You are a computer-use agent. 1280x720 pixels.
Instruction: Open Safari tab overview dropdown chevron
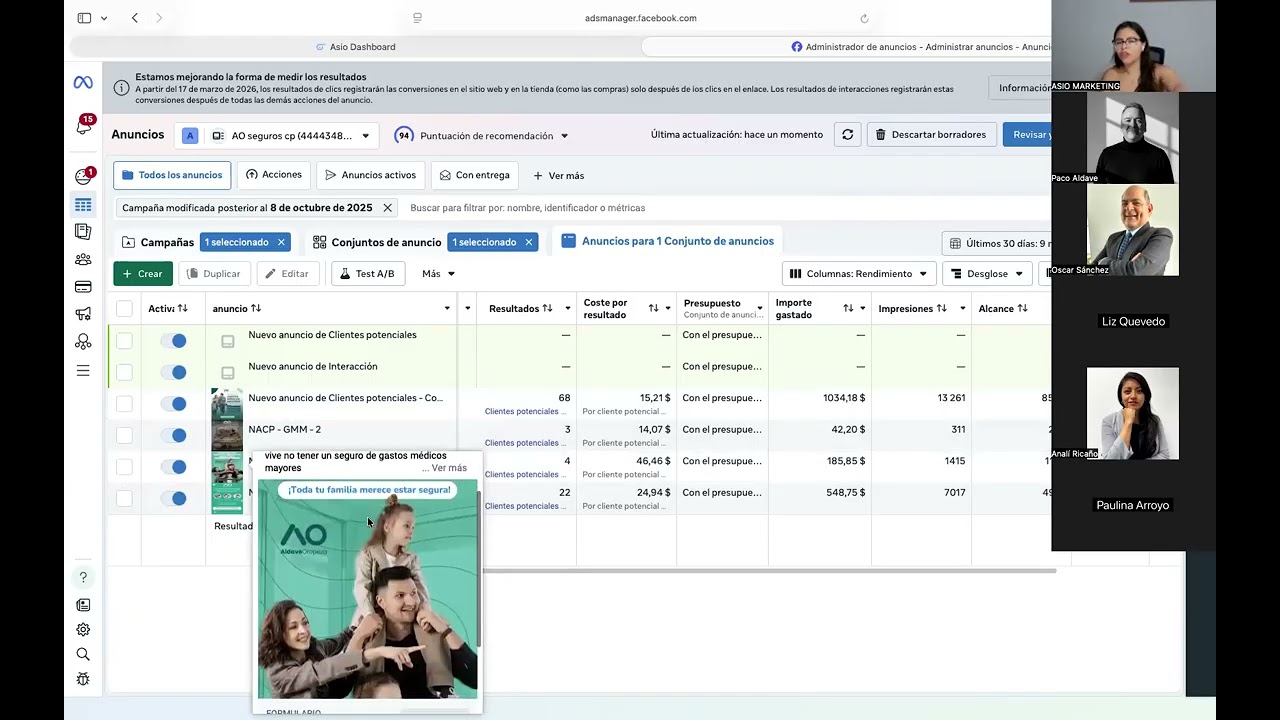104,18
